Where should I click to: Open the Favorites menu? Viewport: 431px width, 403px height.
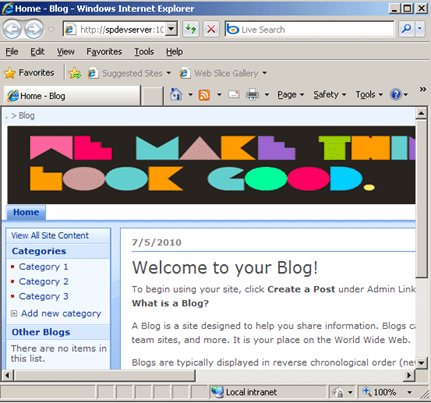click(x=104, y=52)
